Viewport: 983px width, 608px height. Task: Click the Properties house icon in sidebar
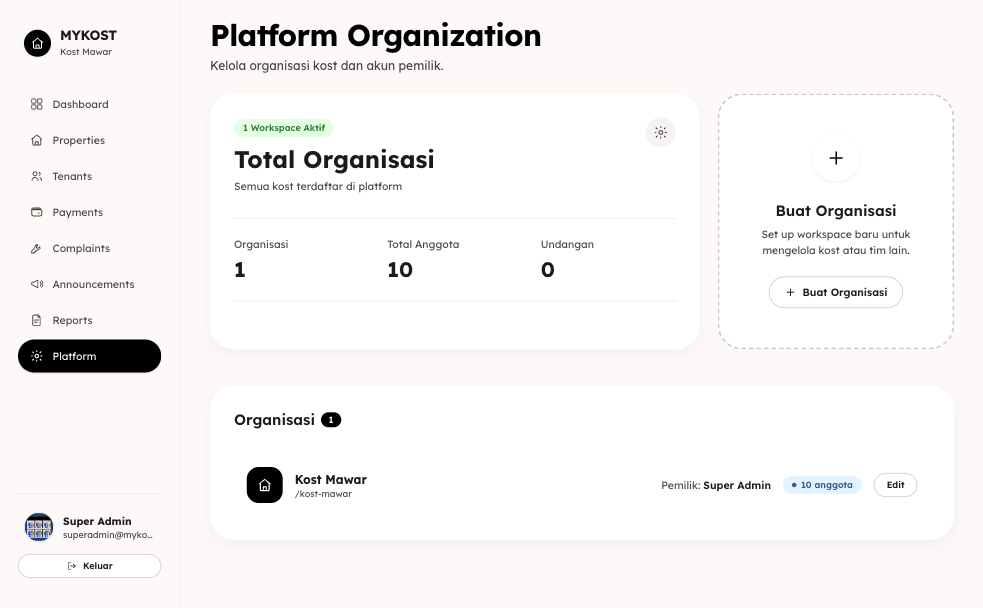point(37,140)
